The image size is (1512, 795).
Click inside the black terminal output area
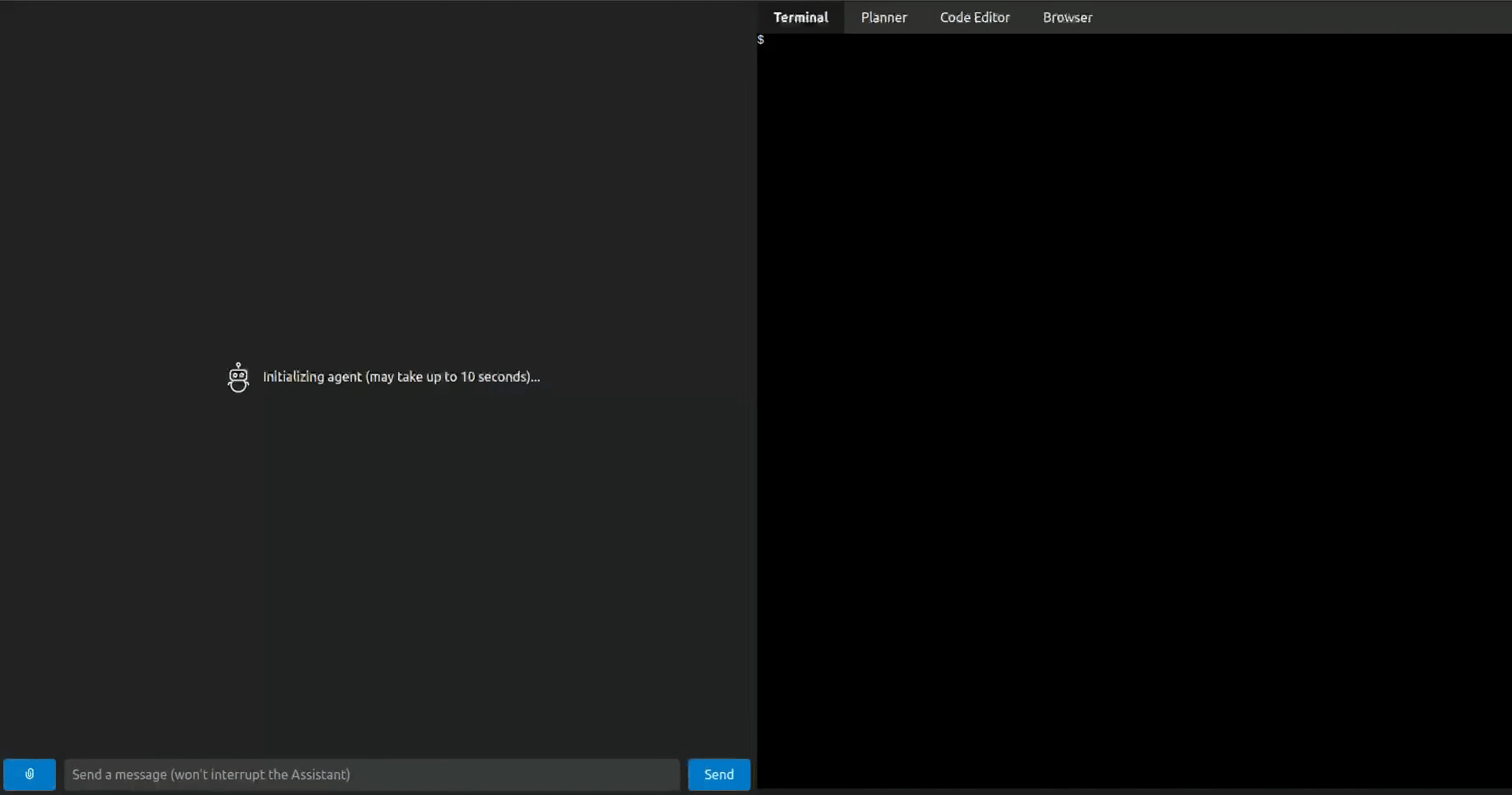click(1134, 411)
